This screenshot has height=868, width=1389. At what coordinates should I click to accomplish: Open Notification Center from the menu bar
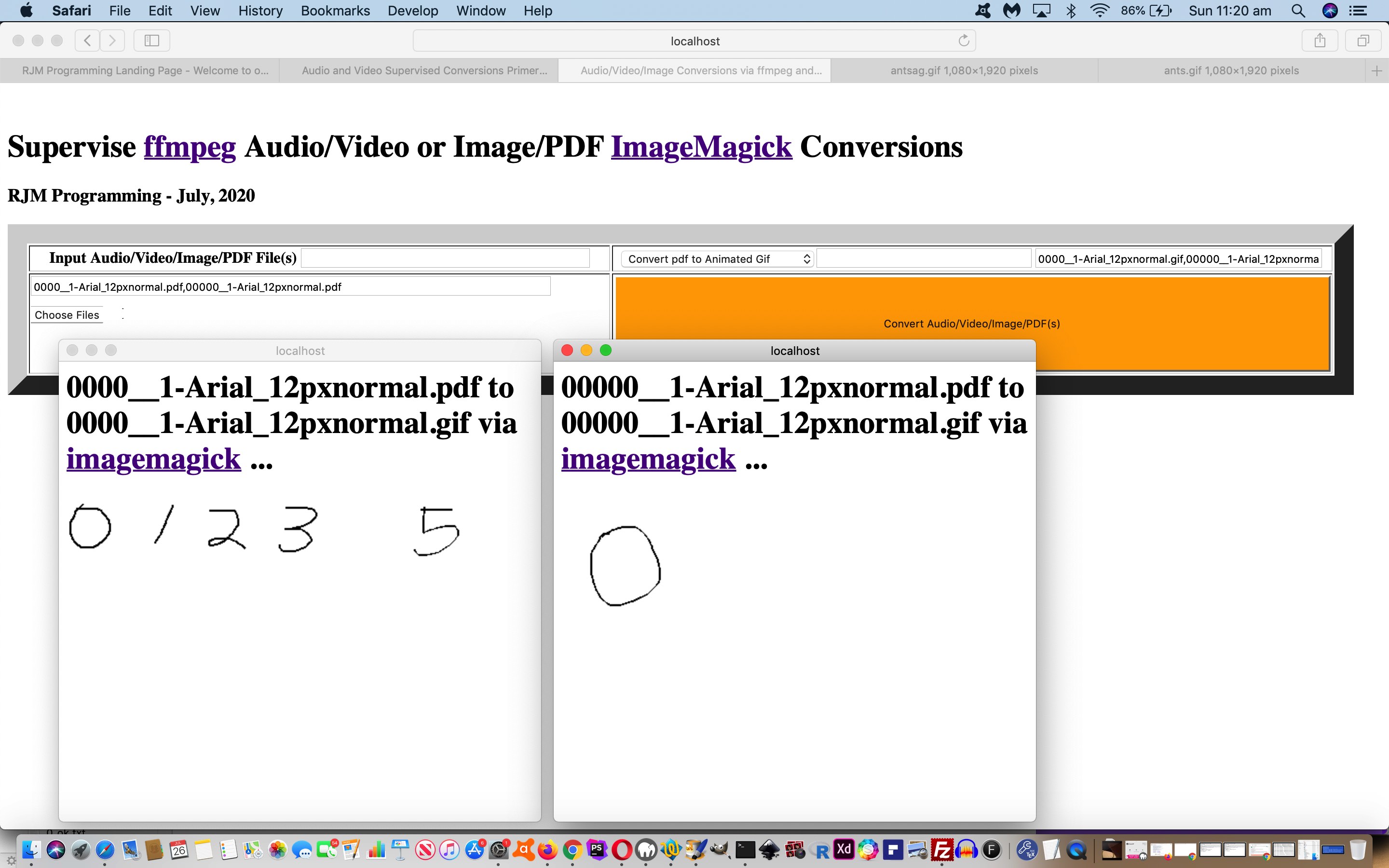pyautogui.click(x=1358, y=11)
